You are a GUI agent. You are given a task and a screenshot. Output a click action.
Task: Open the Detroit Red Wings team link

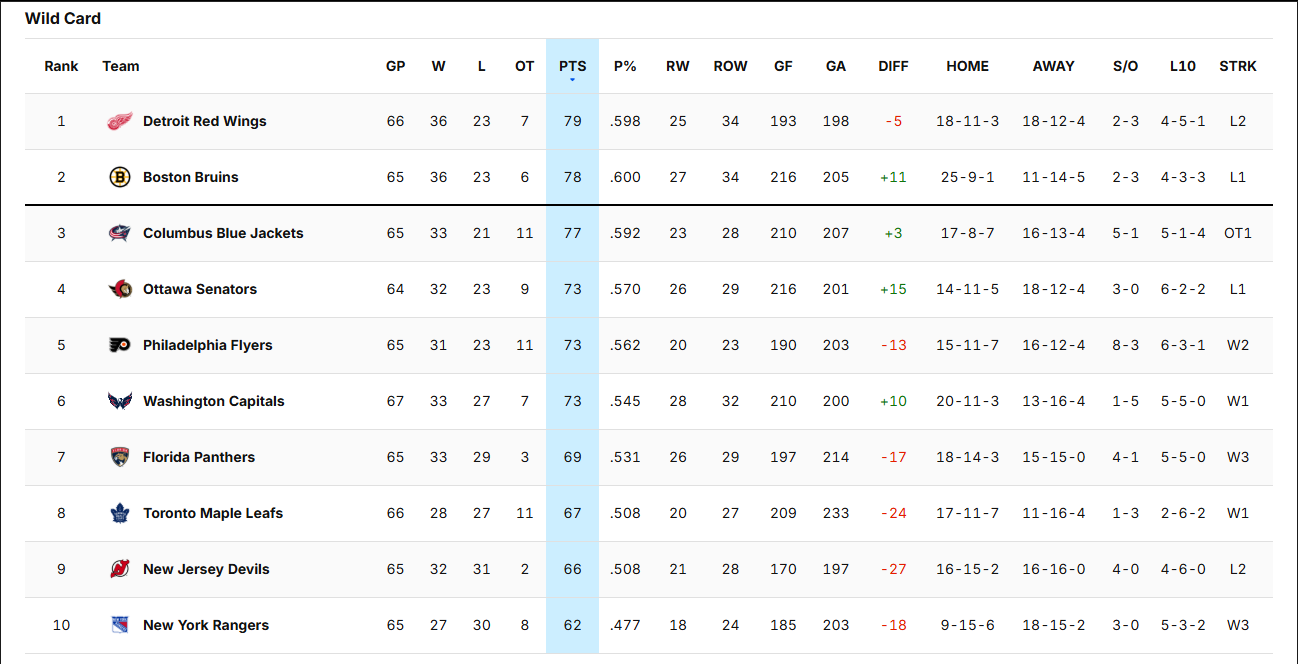tap(205, 121)
